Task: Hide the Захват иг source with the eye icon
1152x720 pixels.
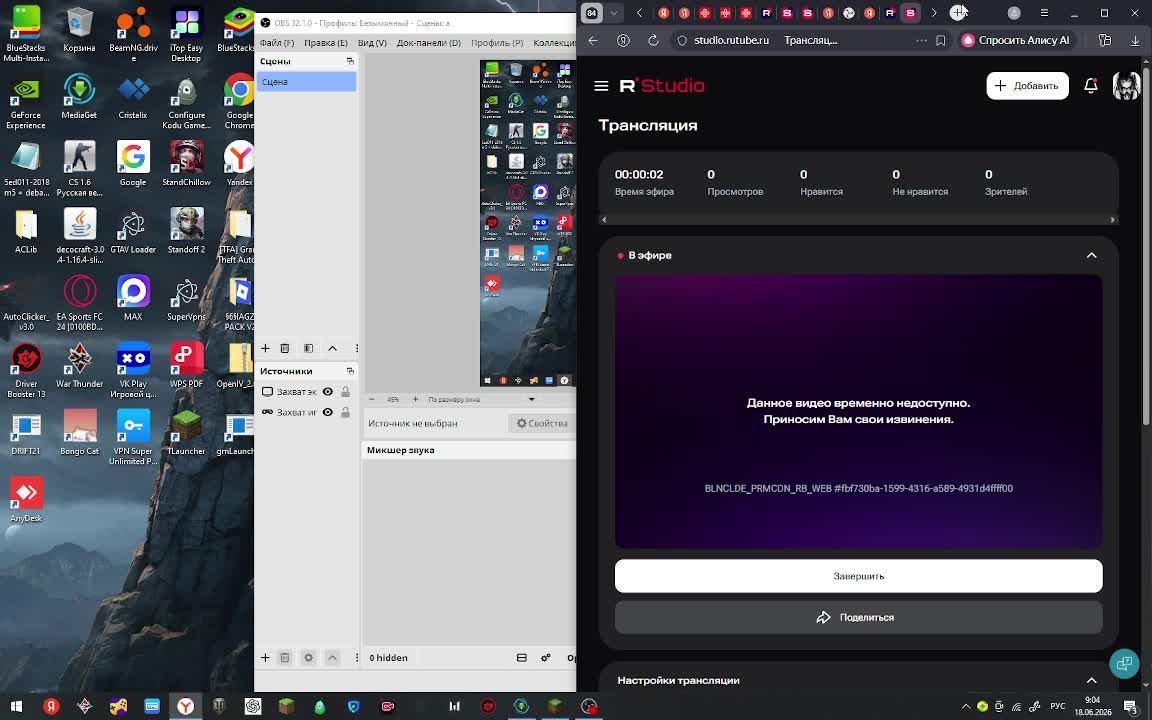Action: [328, 412]
